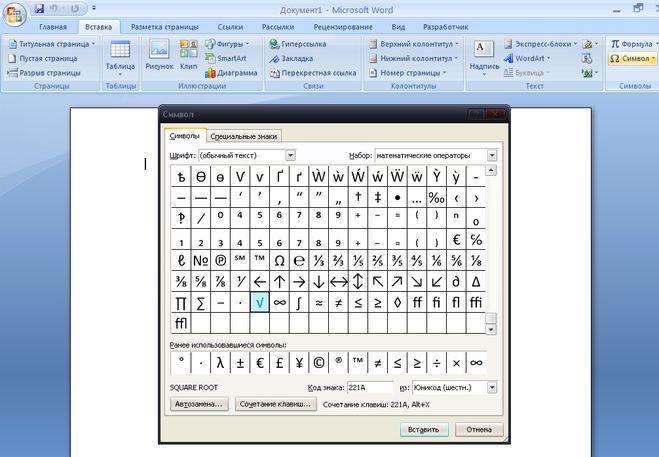The height and width of the screenshot is (457, 659).
Task: Pick the copyright sign from recent symbols
Action: click(319, 363)
